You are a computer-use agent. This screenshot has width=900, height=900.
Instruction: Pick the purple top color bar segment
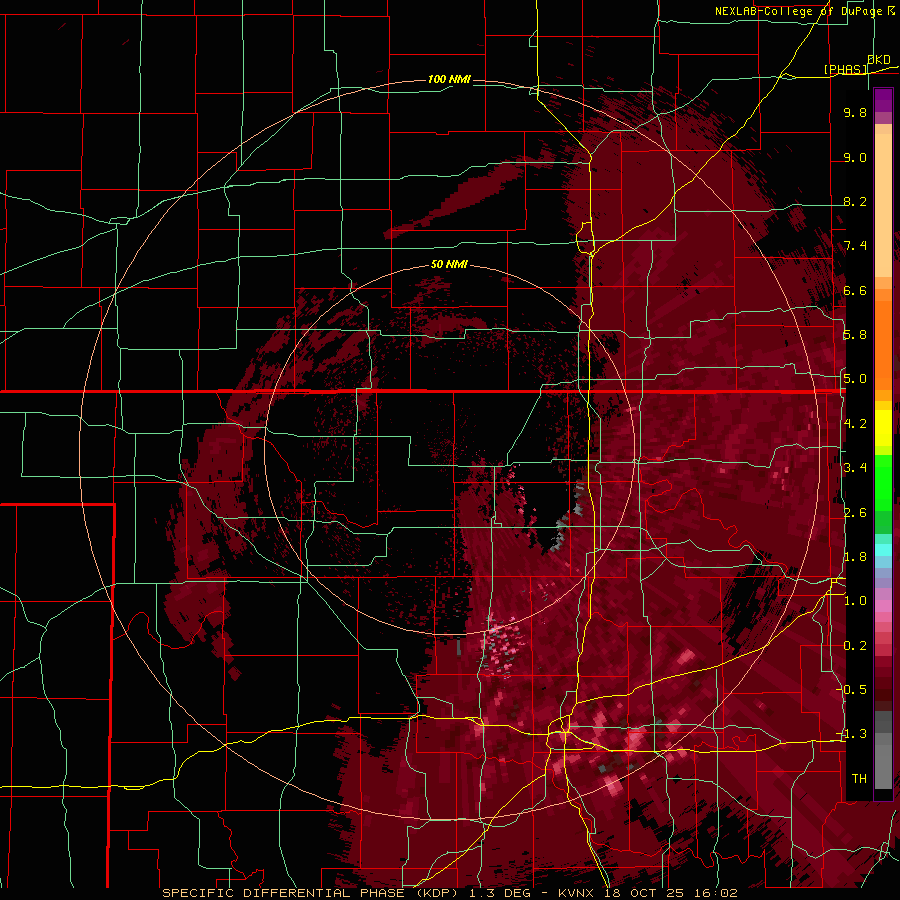point(883,100)
